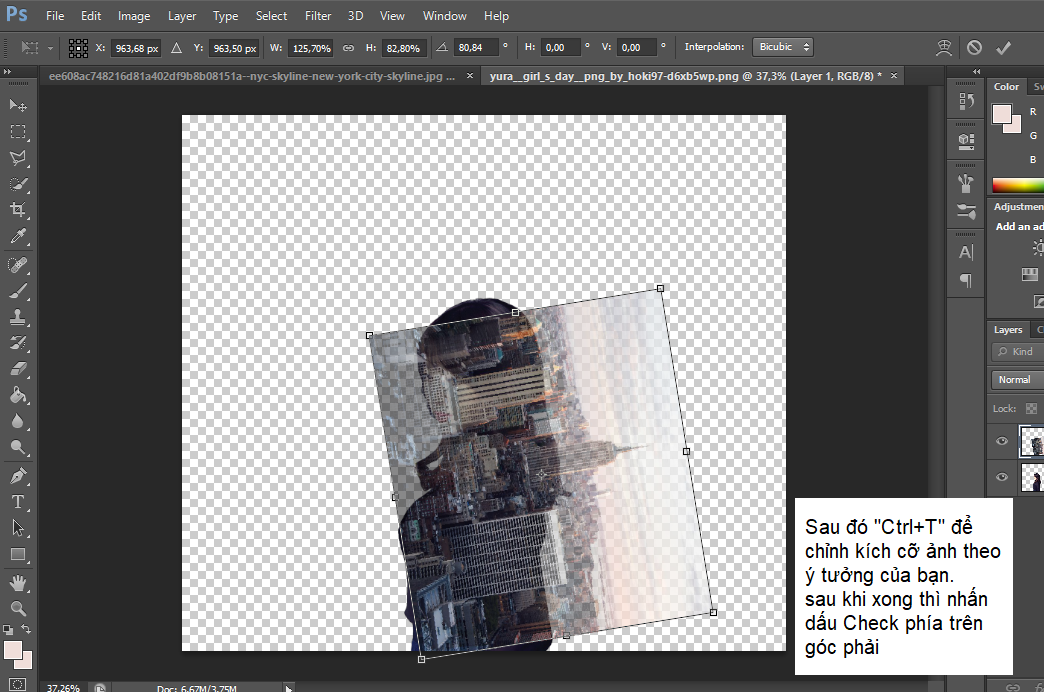This screenshot has width=1044, height=692.
Task: Switch to the nyc-skyline document tab
Action: tap(250, 76)
